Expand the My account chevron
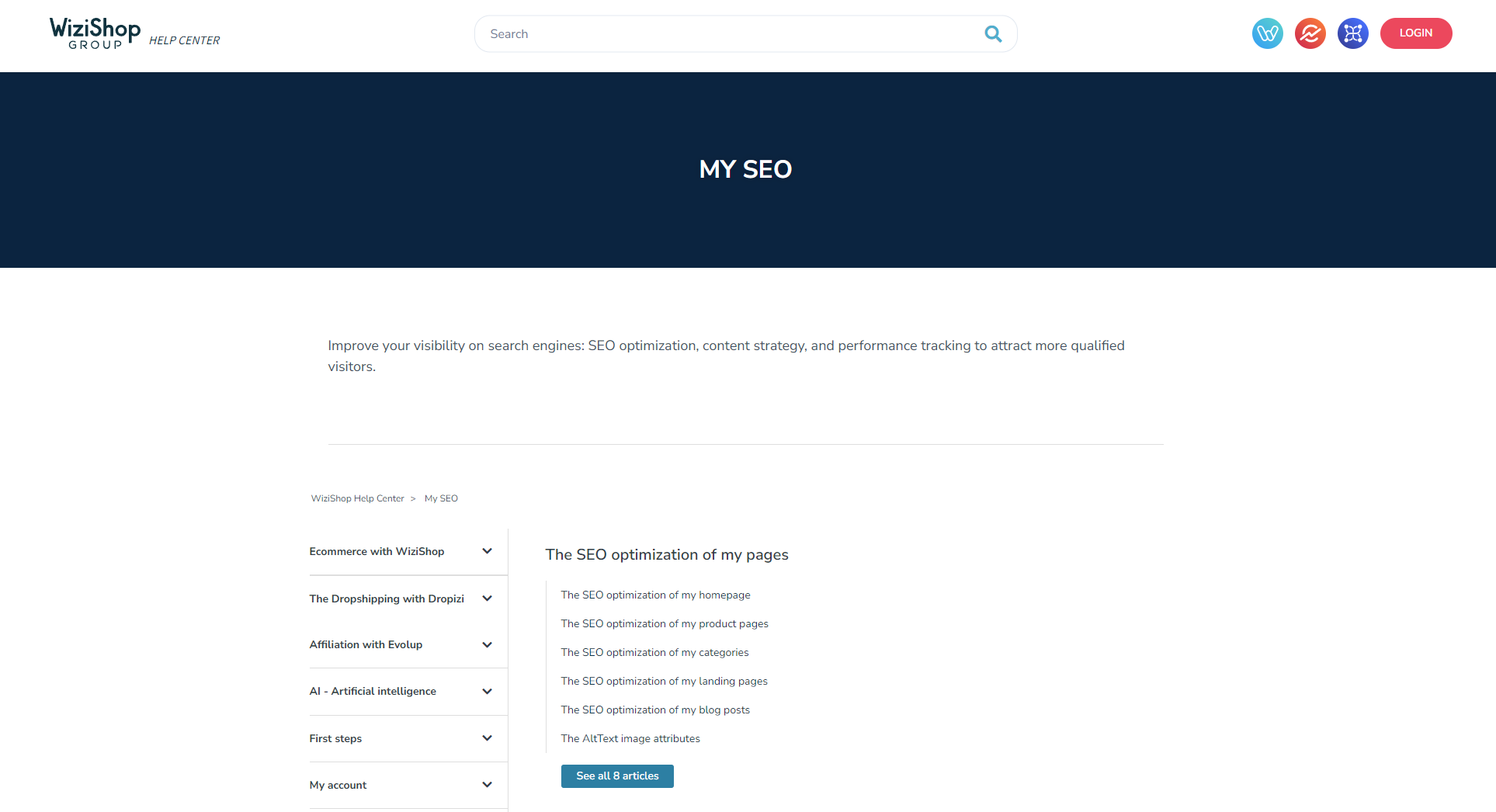Image resolution: width=1496 pixels, height=812 pixels. 487,785
